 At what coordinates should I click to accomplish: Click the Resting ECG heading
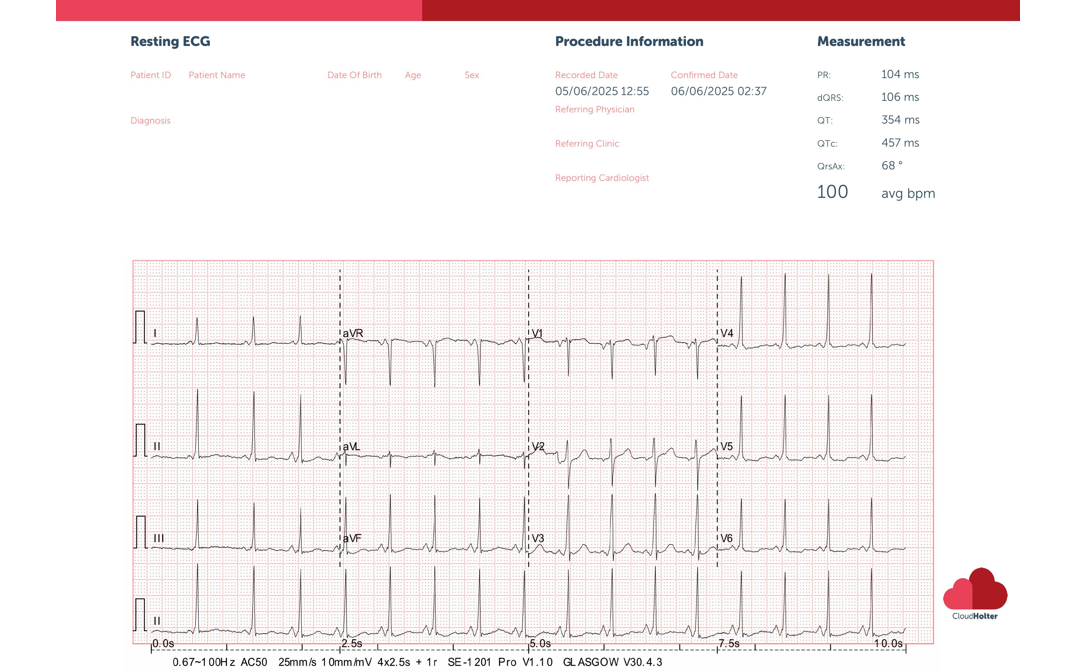coord(170,41)
